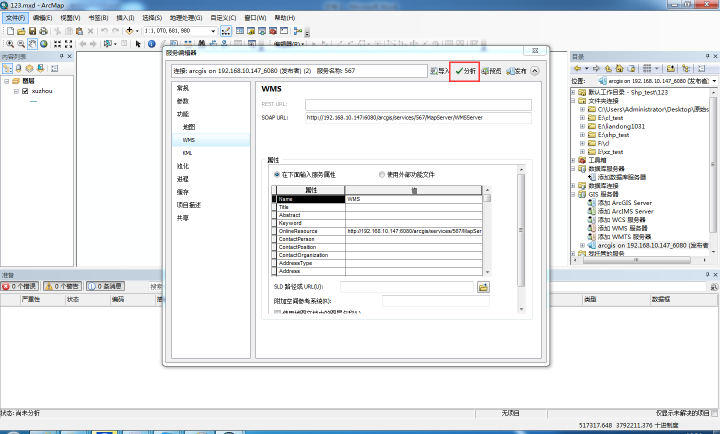Open the Edit (编辑) menu
Image resolution: width=720 pixels, height=434 pixels.
(x=42, y=18)
